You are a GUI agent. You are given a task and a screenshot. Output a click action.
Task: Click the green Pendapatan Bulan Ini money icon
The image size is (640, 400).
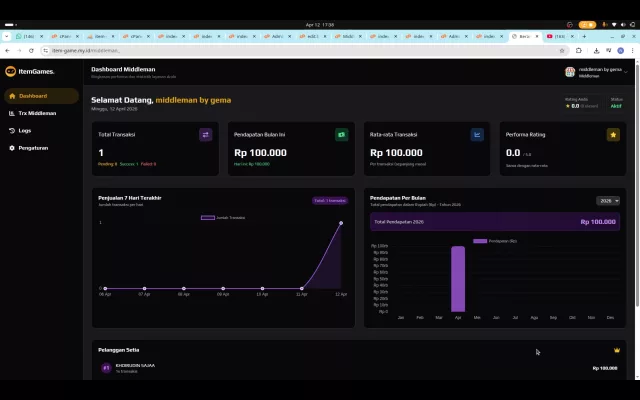tap(341, 135)
